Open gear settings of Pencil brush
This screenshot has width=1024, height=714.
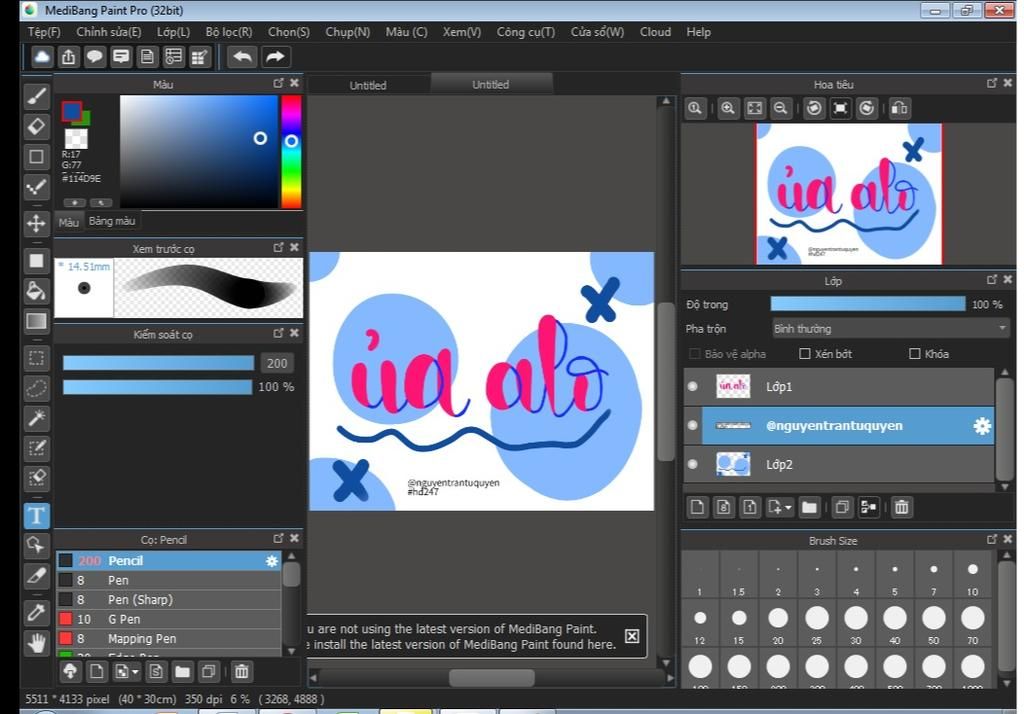[x=272, y=560]
